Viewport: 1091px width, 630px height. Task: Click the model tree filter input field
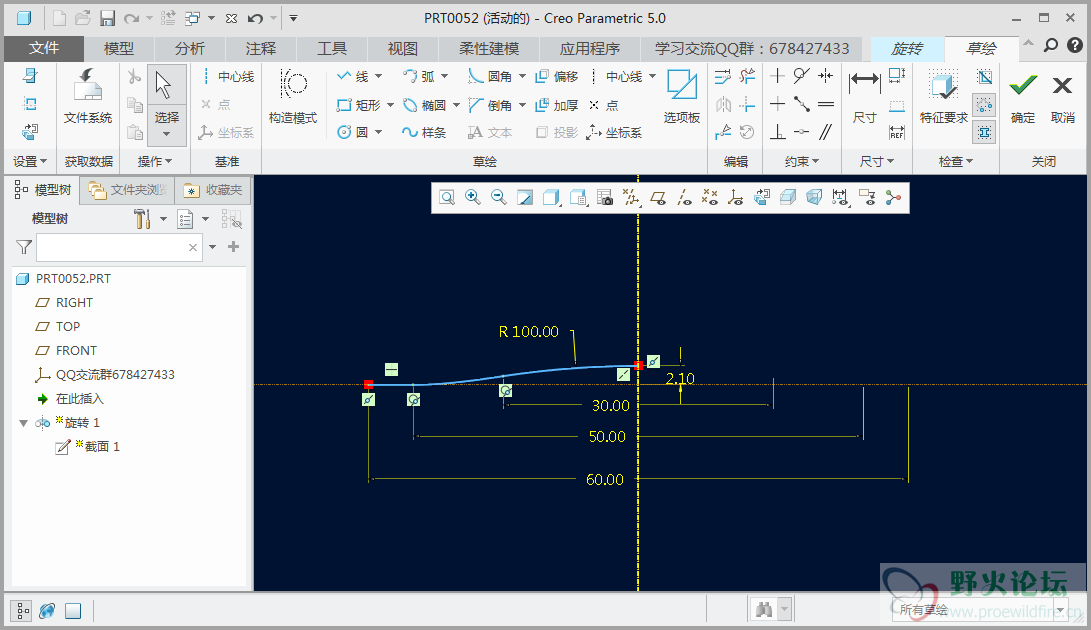tap(119, 247)
